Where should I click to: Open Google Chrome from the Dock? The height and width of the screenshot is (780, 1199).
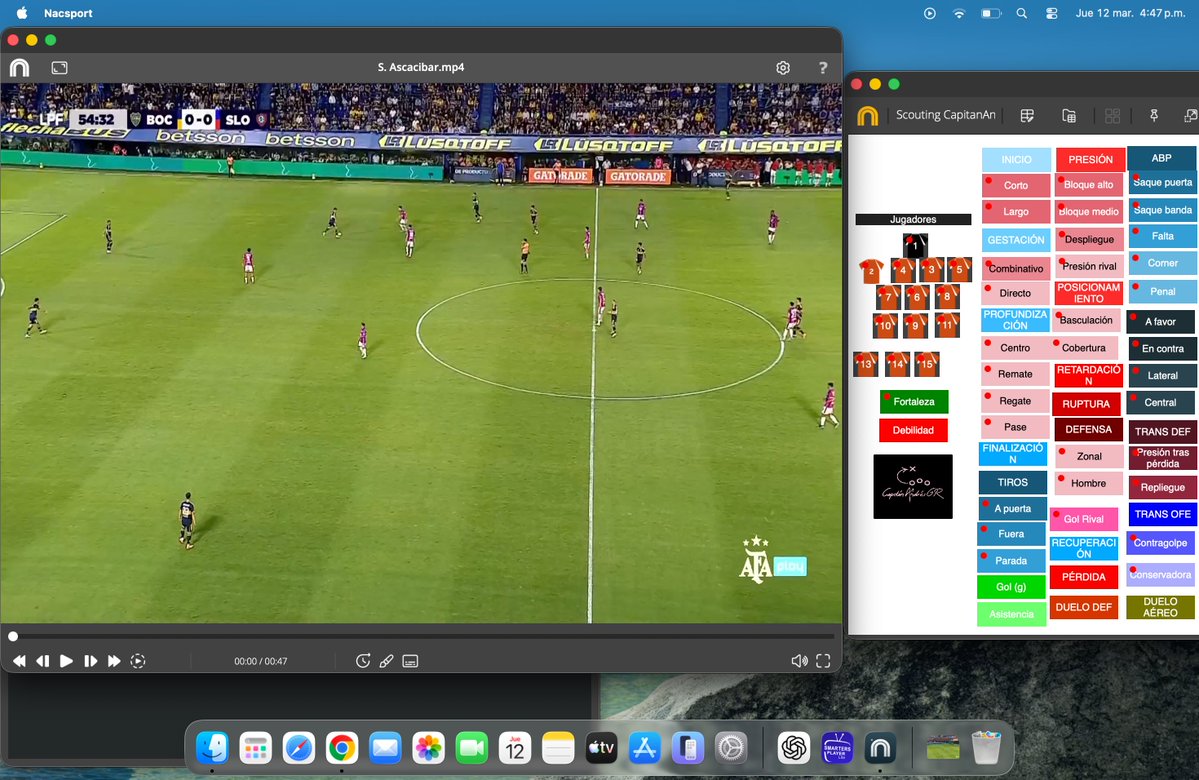point(342,748)
